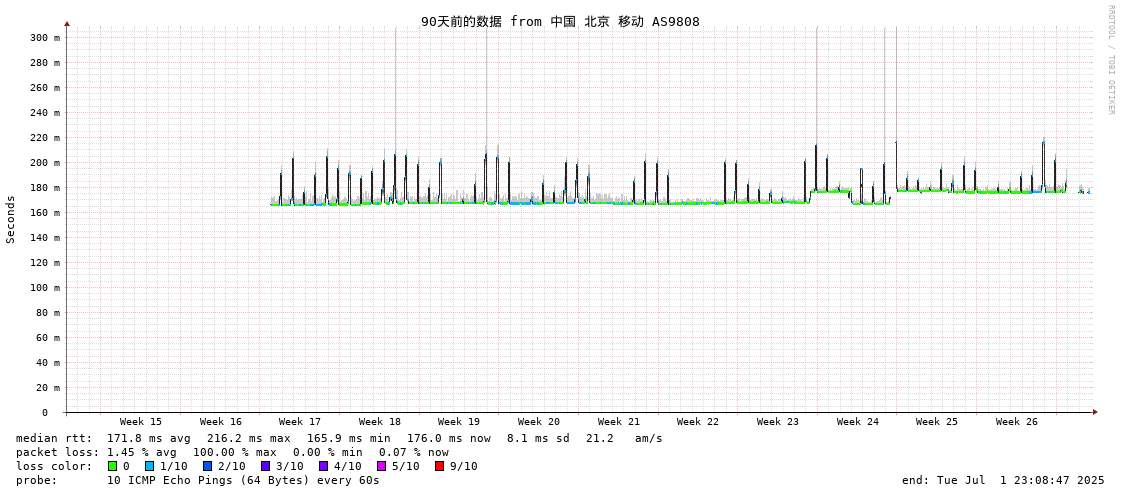The image size is (1121, 494).
Task: Click the Week 25 axis label
Action: point(937,422)
